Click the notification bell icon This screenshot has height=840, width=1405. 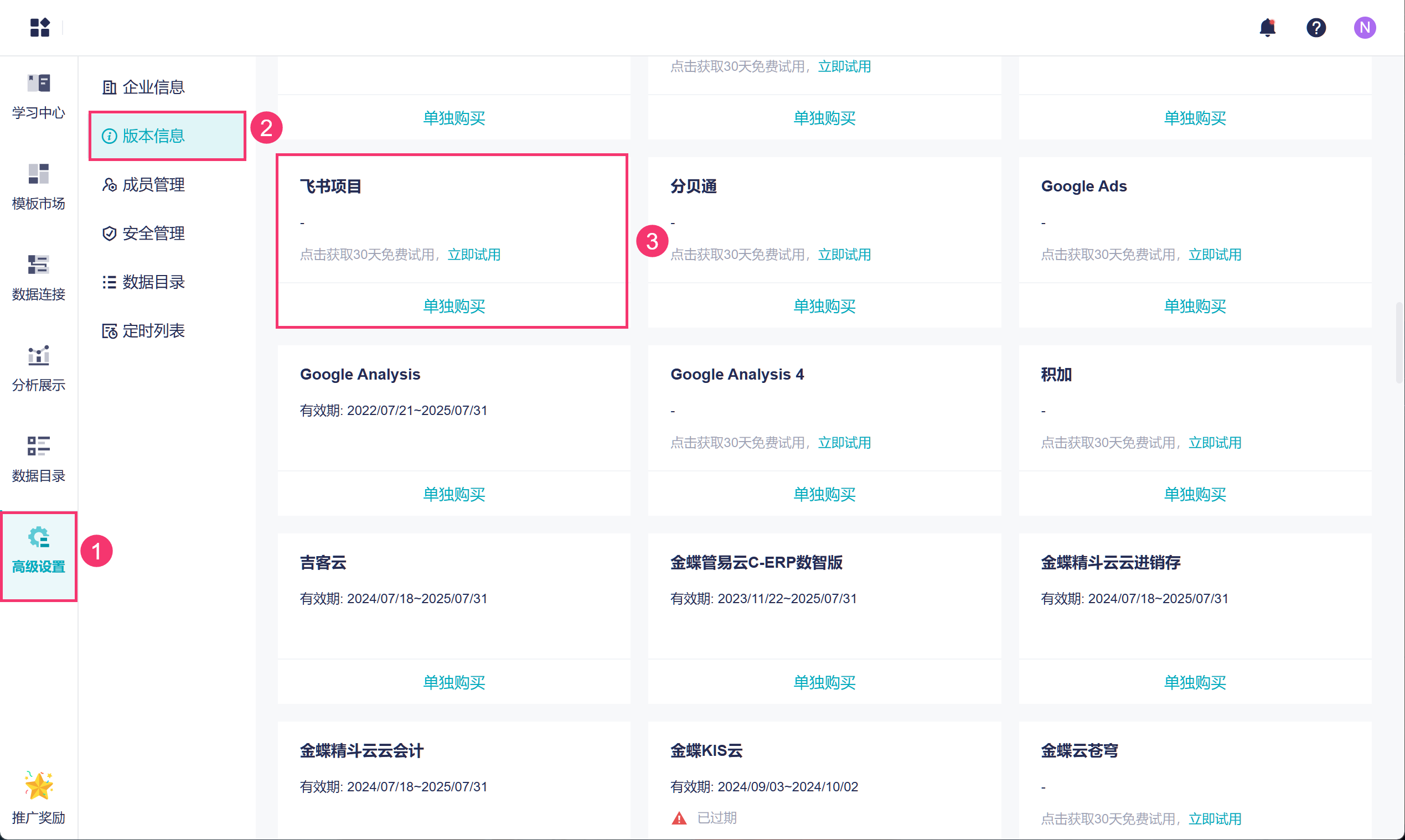point(1267,27)
